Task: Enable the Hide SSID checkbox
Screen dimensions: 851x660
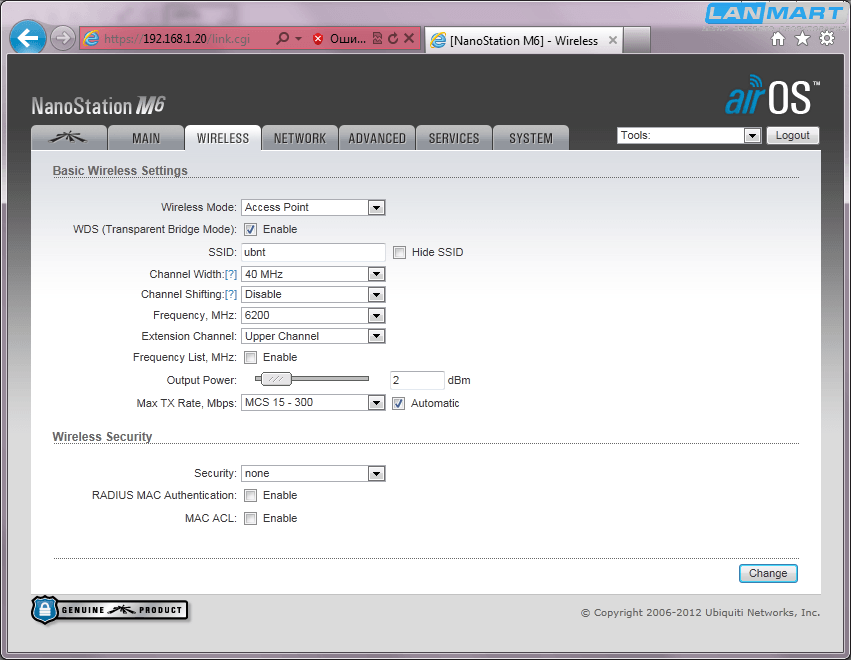Action: 399,252
